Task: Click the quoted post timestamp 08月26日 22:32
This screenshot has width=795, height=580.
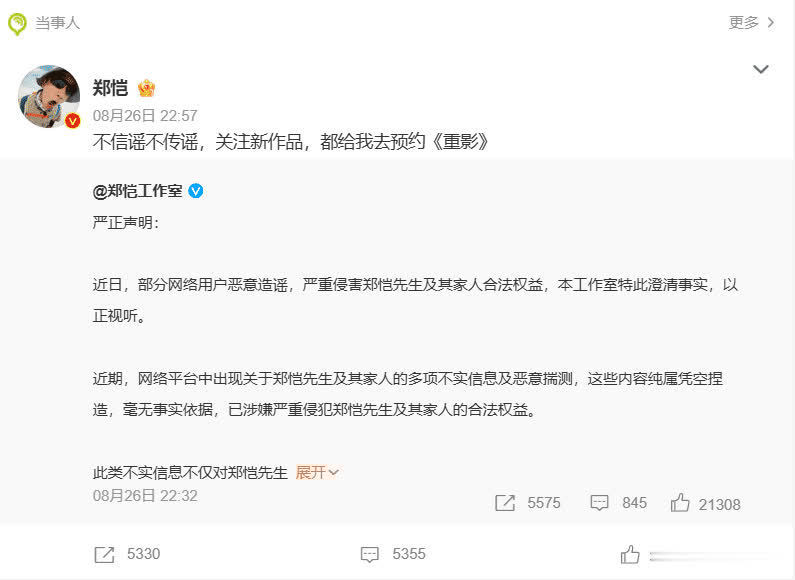Action: pos(145,496)
